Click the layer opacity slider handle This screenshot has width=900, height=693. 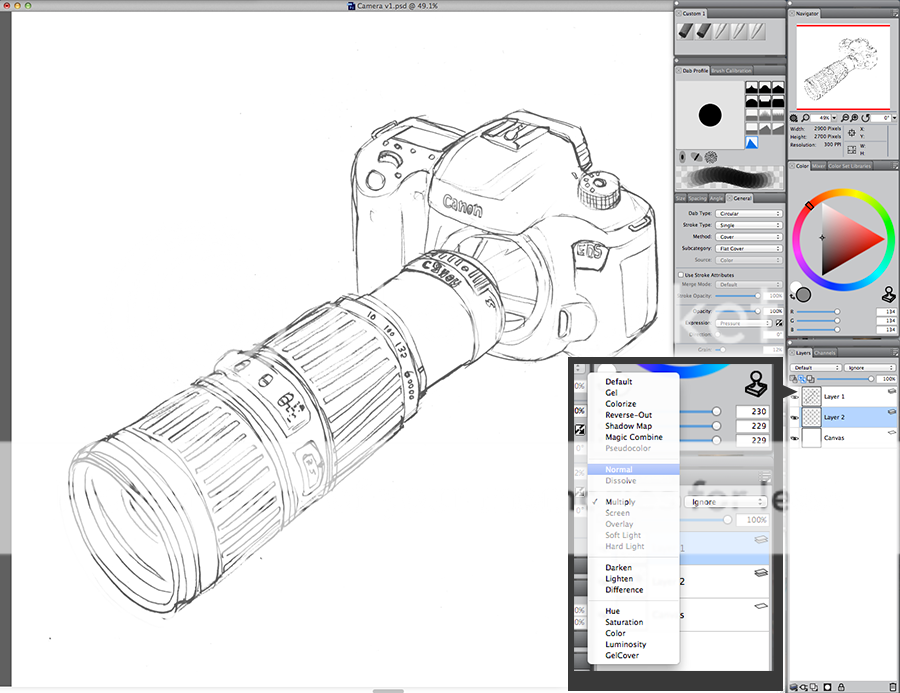869,379
